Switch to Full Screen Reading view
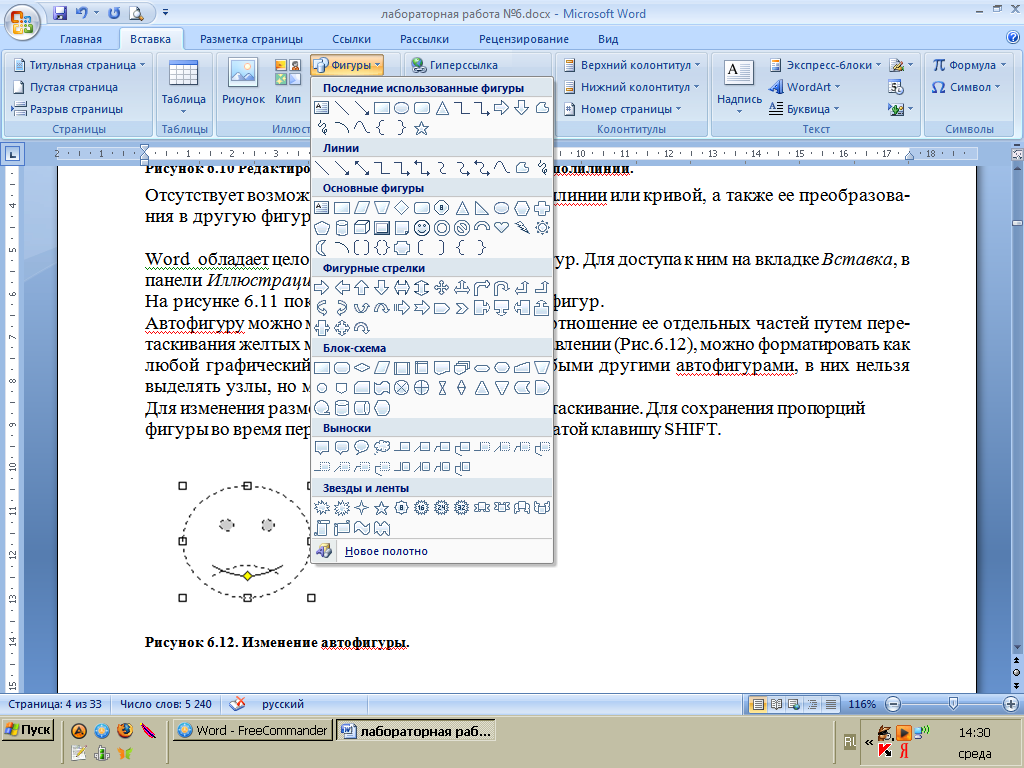The image size is (1024, 768). point(776,704)
